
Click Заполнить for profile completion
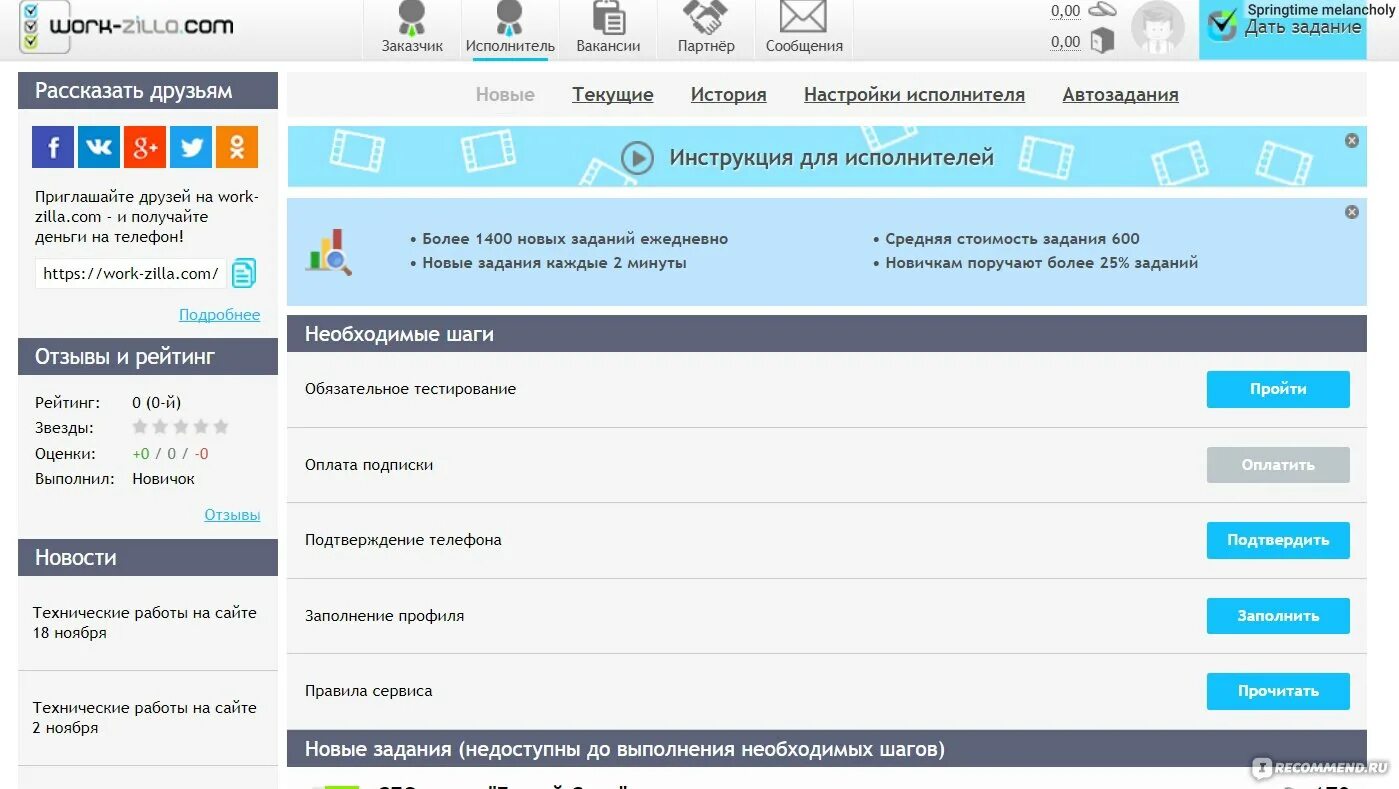click(x=1278, y=616)
